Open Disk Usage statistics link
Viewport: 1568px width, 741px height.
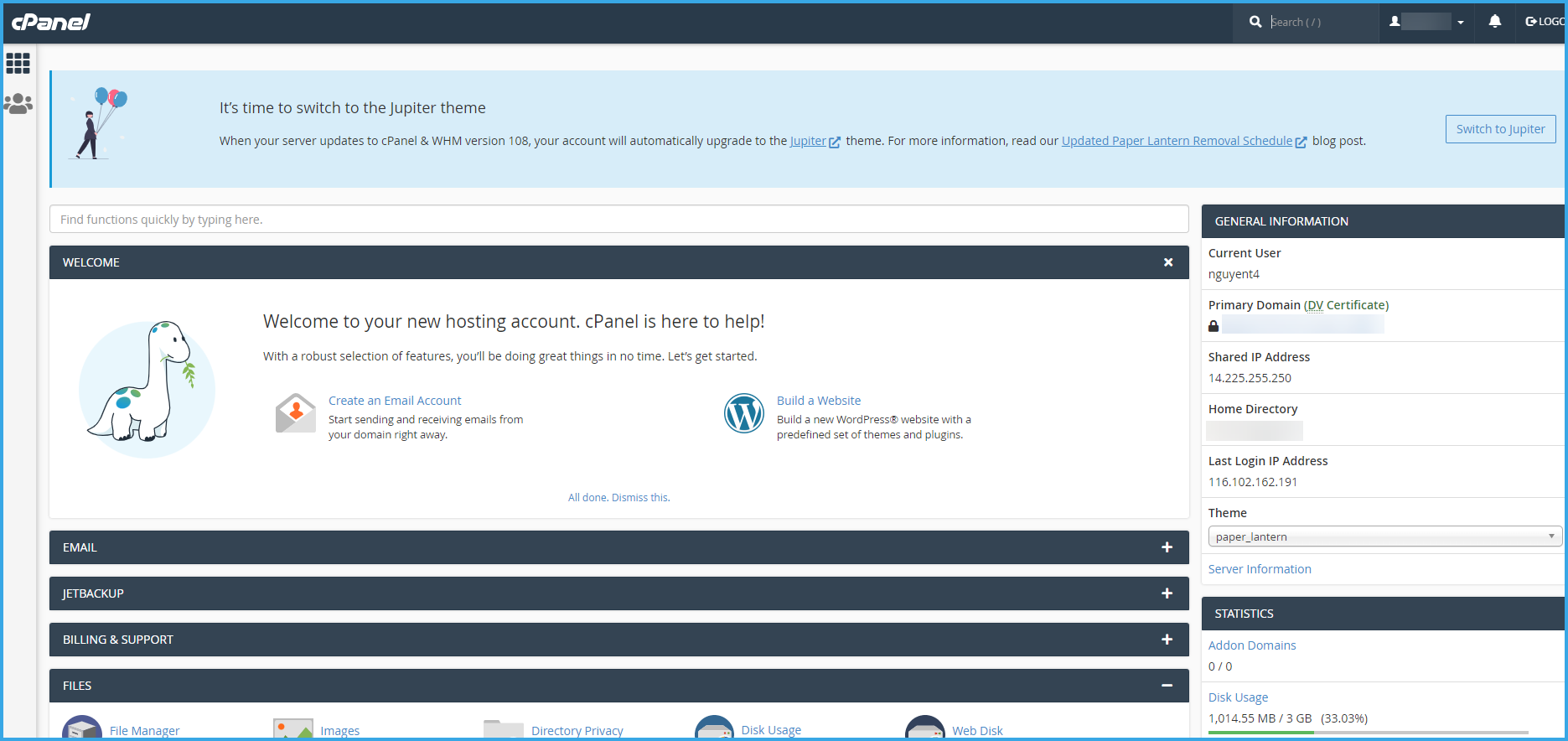click(1238, 697)
